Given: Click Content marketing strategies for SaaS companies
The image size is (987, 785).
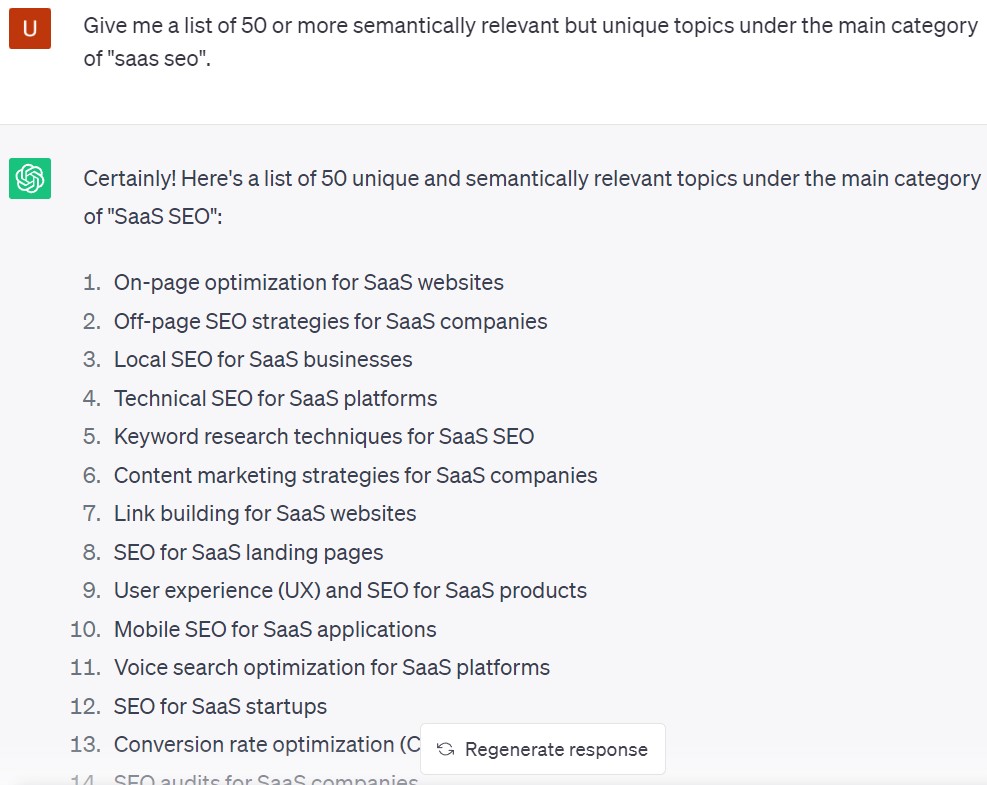Looking at the screenshot, I should click(356, 475).
